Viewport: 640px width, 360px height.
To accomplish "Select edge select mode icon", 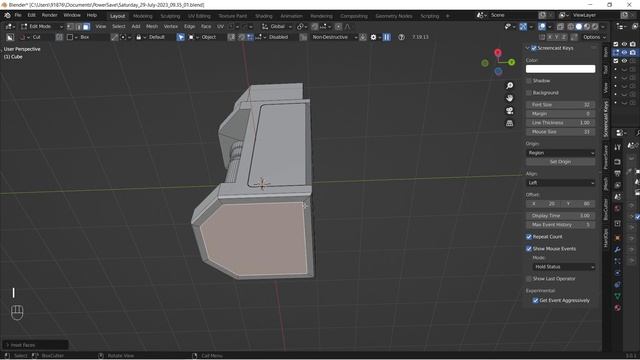I will (78, 27).
